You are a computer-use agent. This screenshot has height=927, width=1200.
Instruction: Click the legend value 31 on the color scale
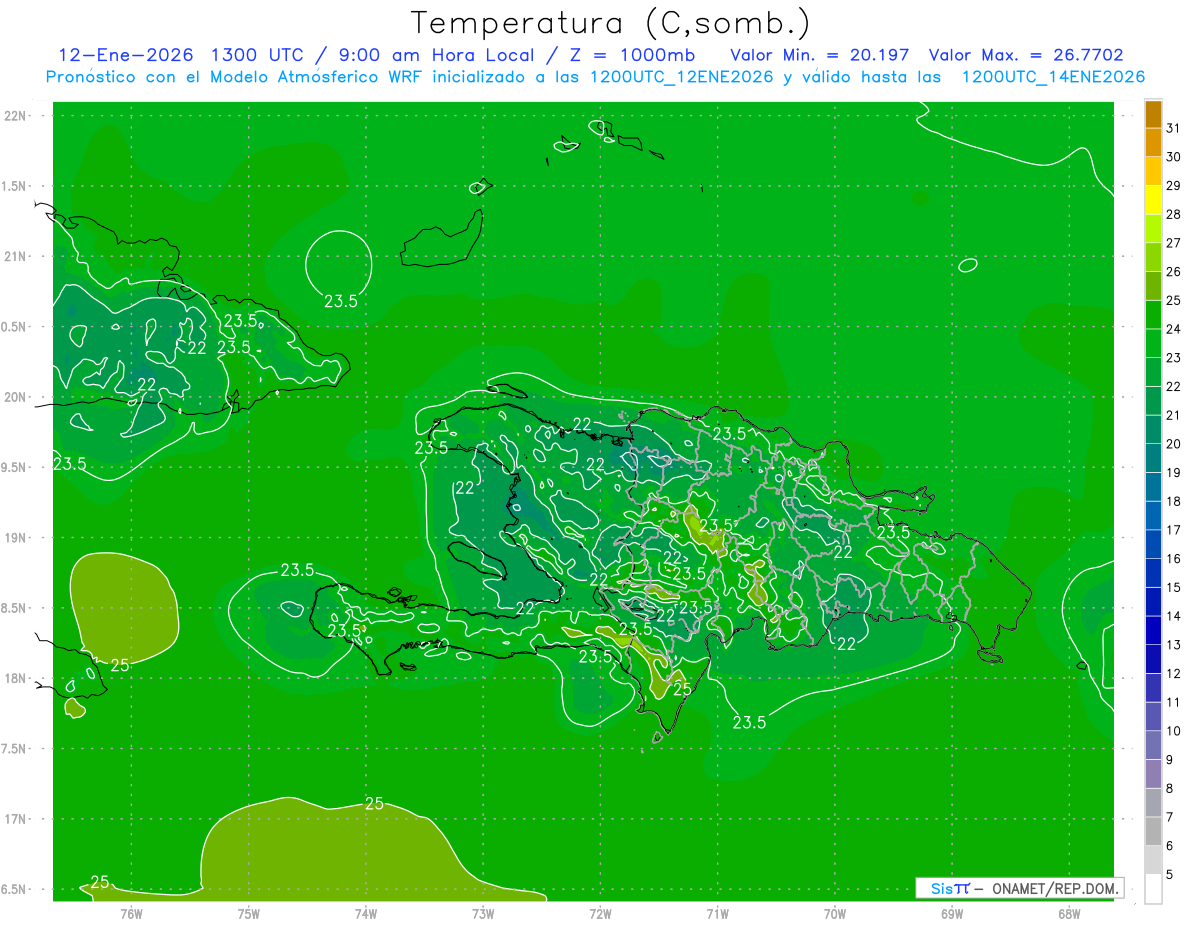click(1173, 128)
